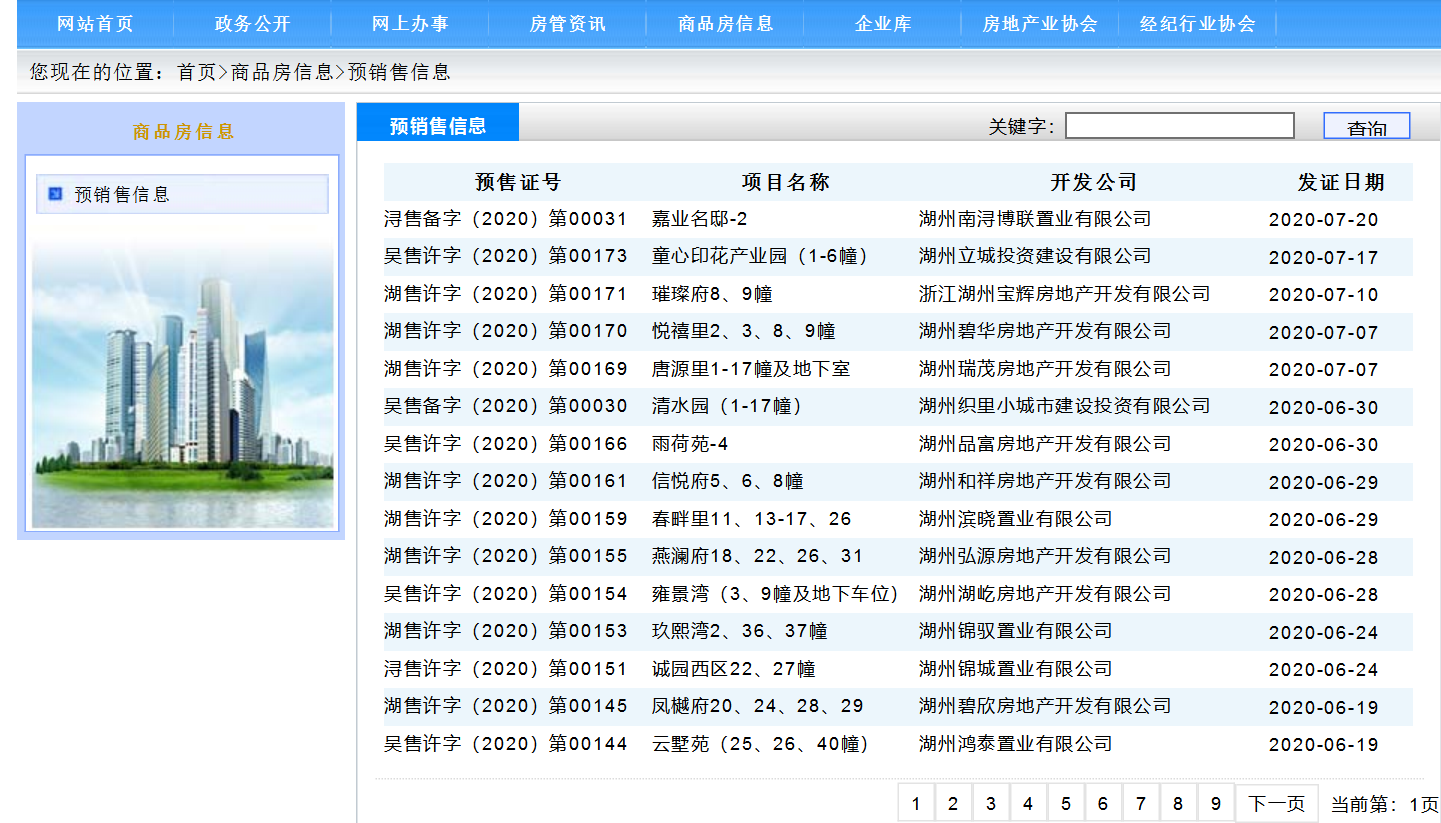Click company 湖州鸿泰置业有限公司
Screen dimensions: 1441x823
[x=1016, y=744]
